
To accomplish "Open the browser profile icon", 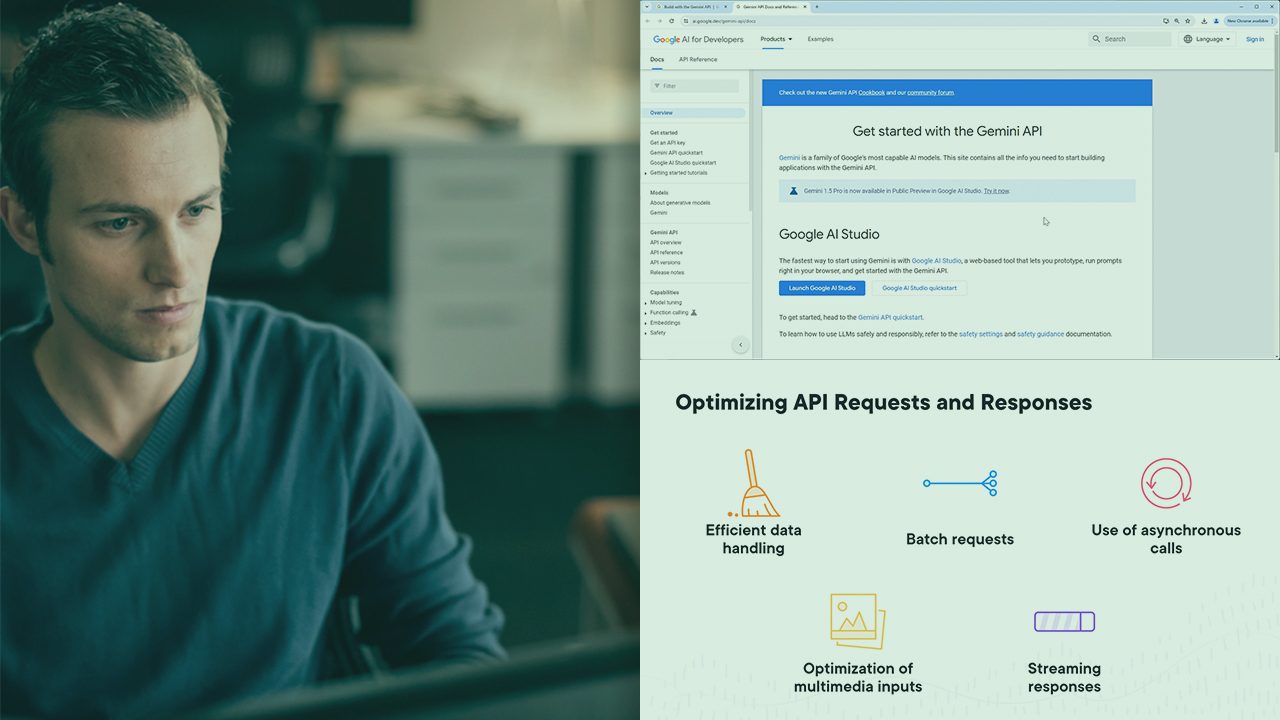I will click(x=1216, y=20).
